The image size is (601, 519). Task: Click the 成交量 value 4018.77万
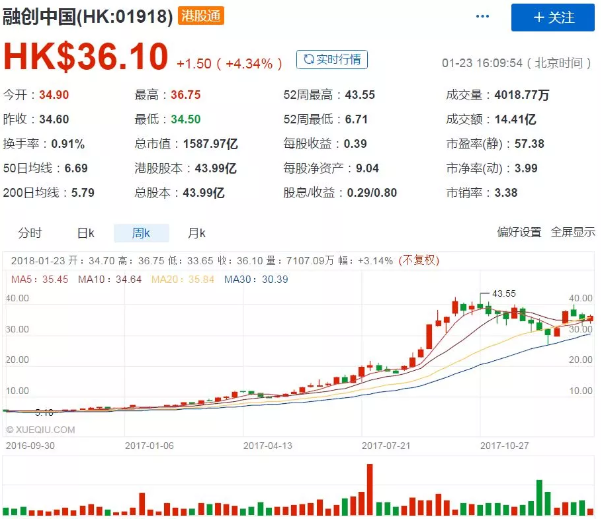coord(522,95)
